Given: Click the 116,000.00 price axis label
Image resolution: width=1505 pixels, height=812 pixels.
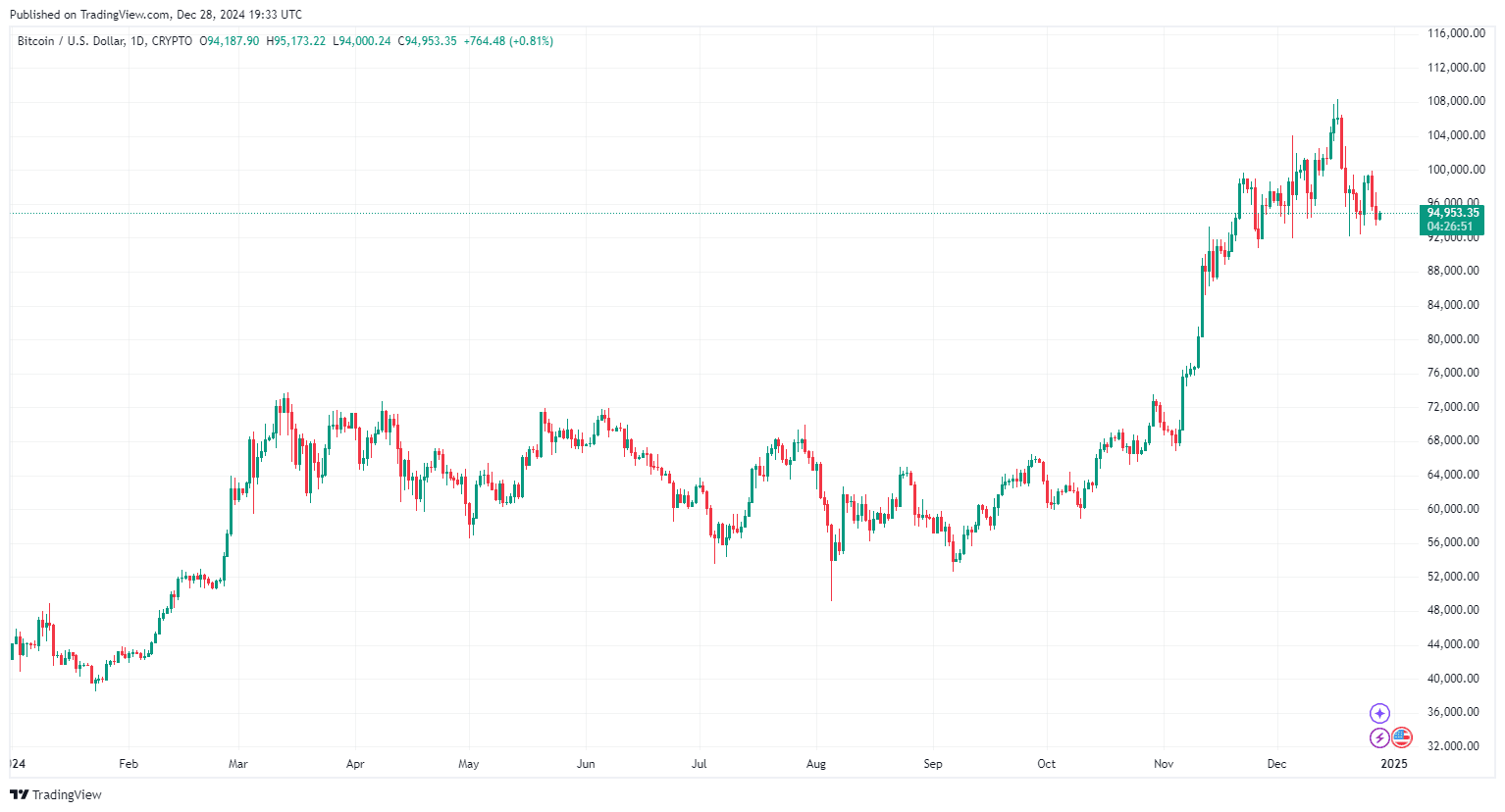Looking at the screenshot, I should 1455,33.
